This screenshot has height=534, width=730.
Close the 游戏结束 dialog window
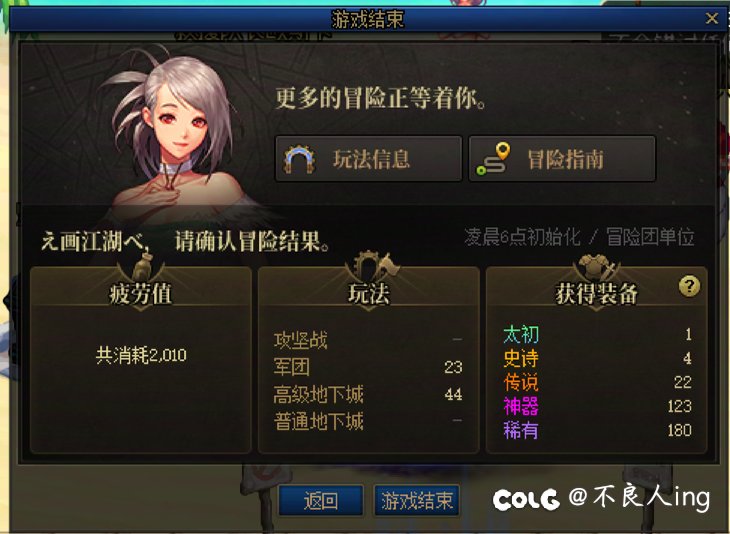point(711,18)
